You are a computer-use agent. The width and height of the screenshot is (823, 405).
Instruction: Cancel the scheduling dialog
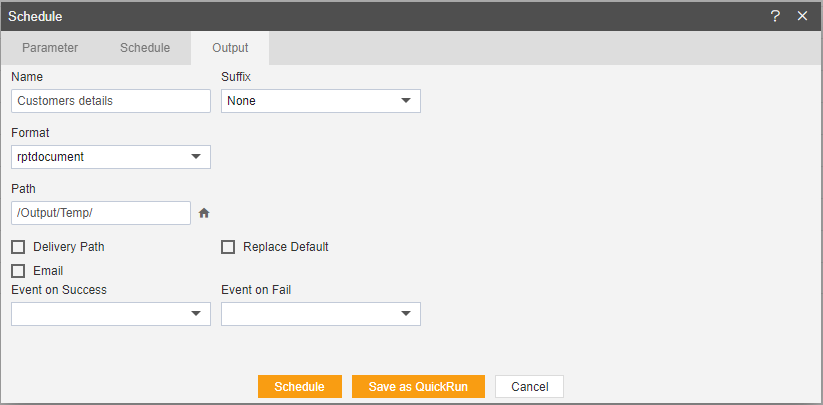pos(530,387)
